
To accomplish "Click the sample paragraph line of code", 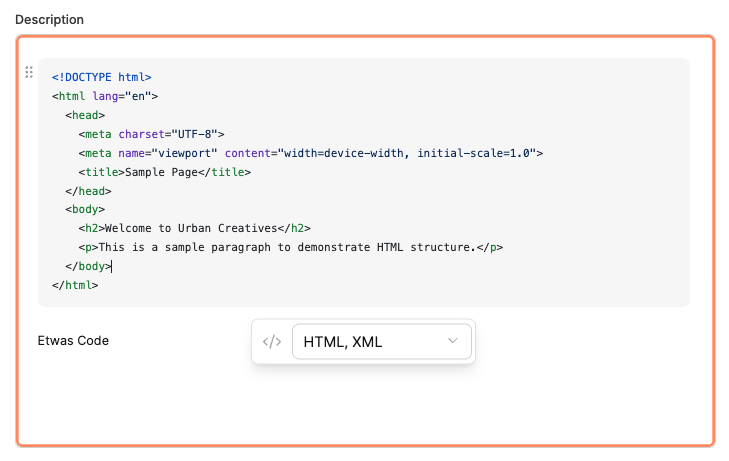I will 290,248.
